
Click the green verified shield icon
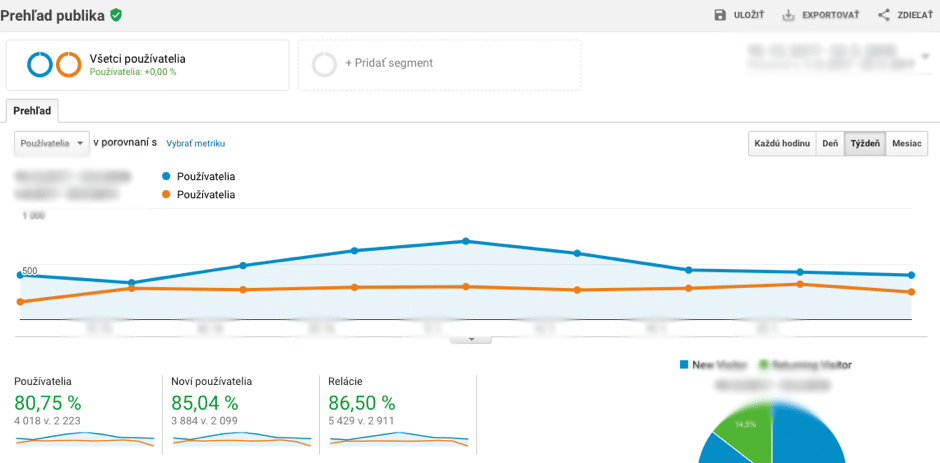coord(116,16)
